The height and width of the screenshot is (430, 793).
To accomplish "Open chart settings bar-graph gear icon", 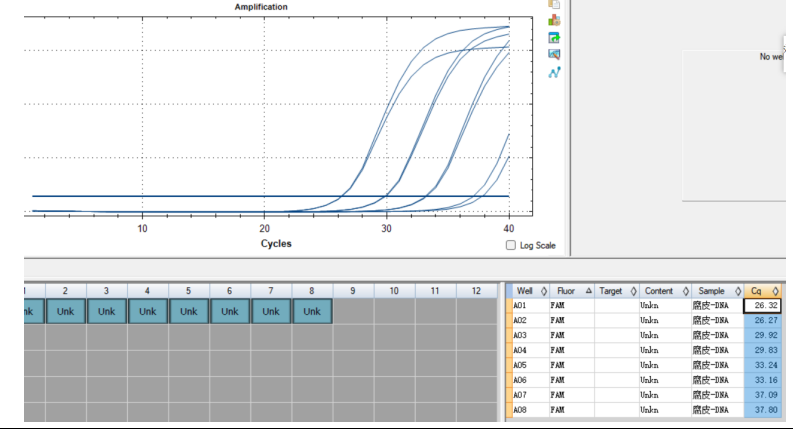I will click(x=554, y=21).
